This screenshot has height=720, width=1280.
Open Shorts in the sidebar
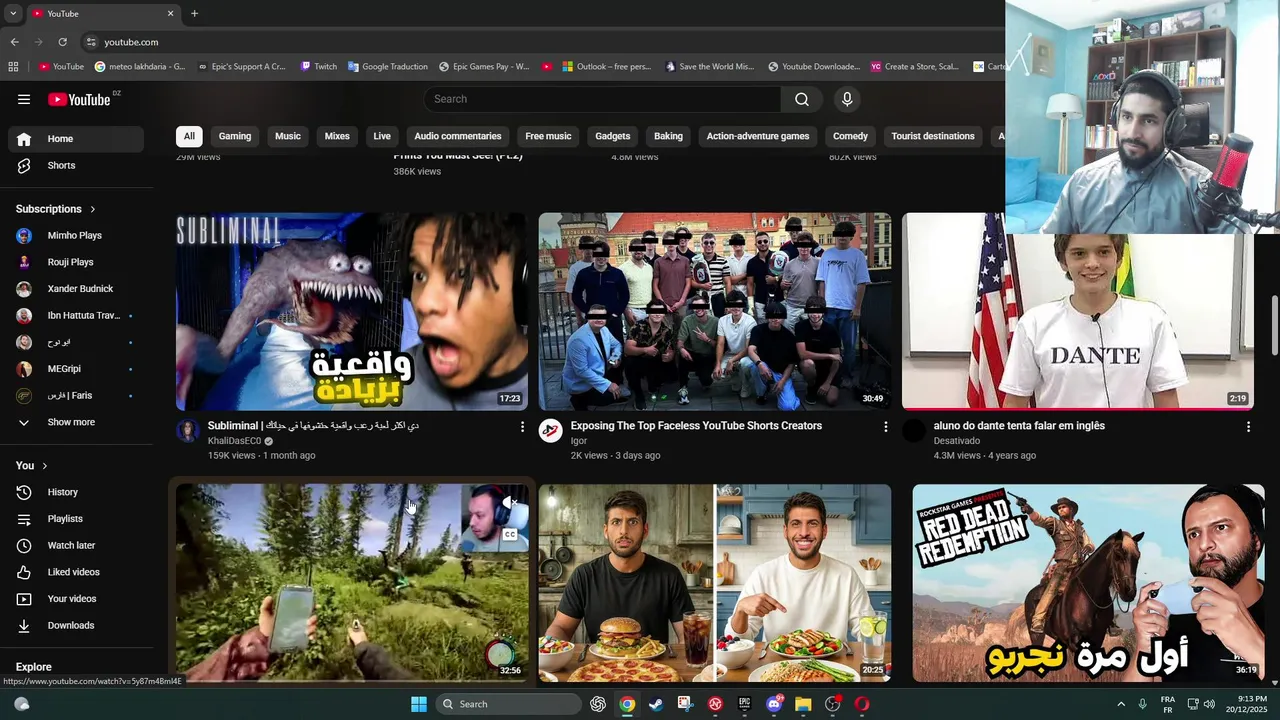tap(76, 165)
